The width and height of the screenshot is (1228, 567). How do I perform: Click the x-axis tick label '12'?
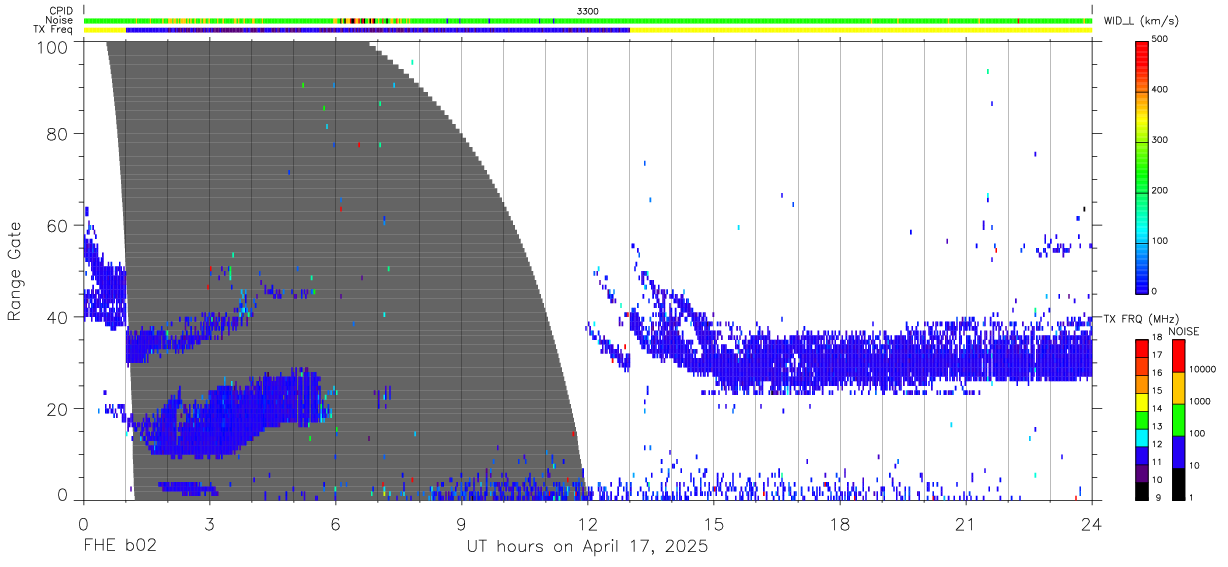point(587,523)
